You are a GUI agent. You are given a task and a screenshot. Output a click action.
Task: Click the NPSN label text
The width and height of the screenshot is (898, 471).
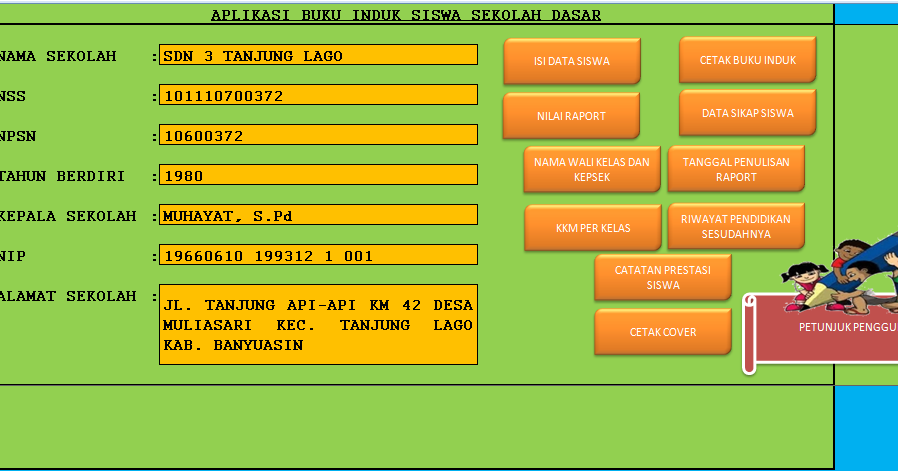coord(18,136)
